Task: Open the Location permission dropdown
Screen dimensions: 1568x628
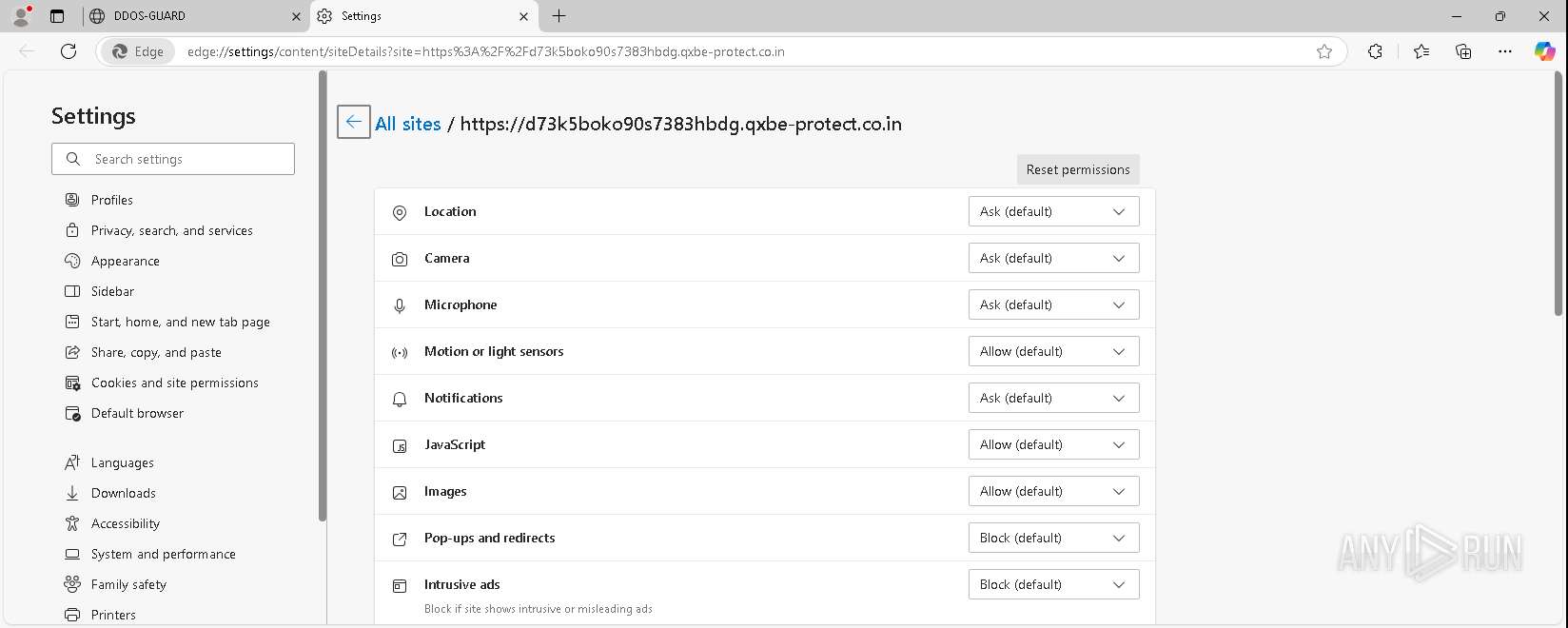Action: tap(1053, 211)
